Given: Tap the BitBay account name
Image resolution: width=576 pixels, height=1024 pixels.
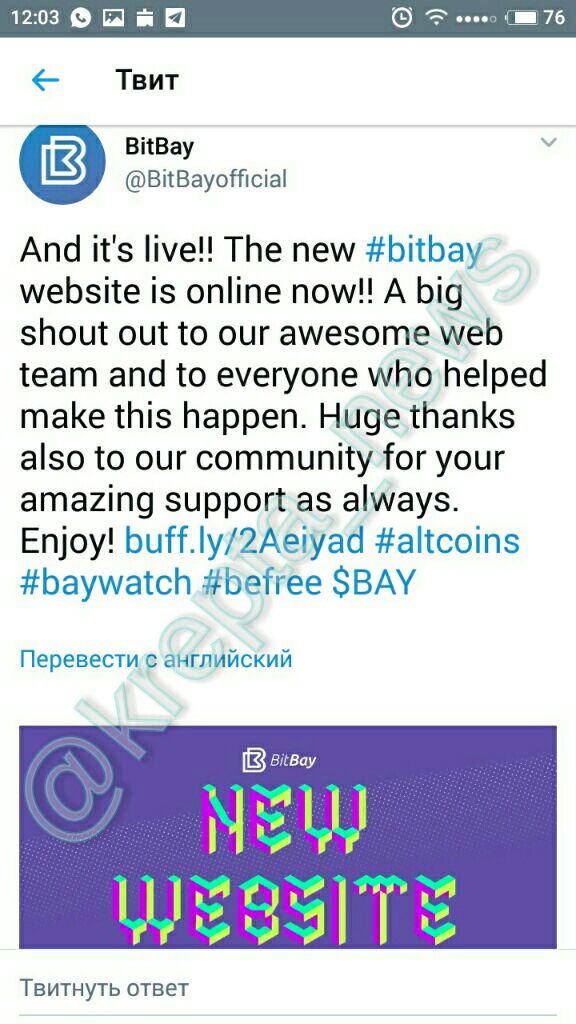Looking at the screenshot, I should (159, 146).
